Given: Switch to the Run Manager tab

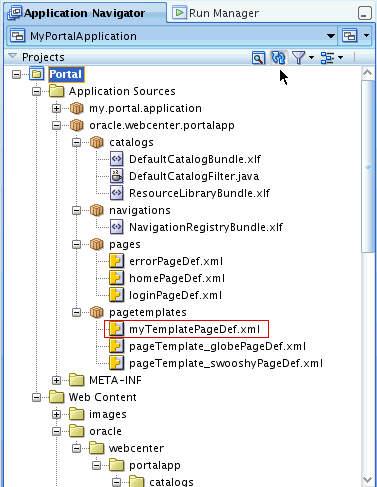Looking at the screenshot, I should 215,13.
